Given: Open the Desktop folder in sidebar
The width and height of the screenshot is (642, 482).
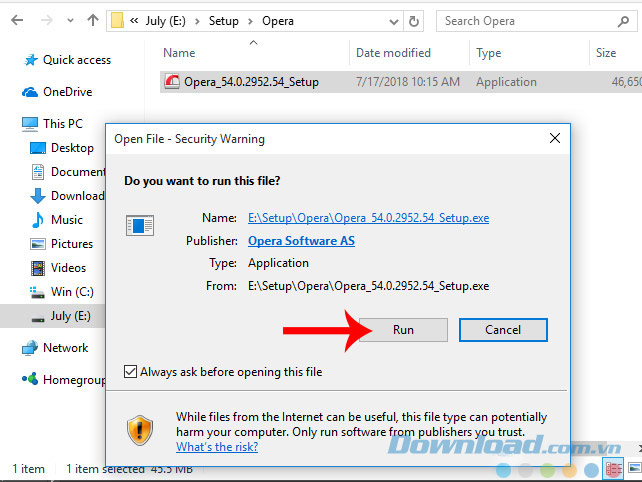Looking at the screenshot, I should [x=72, y=148].
